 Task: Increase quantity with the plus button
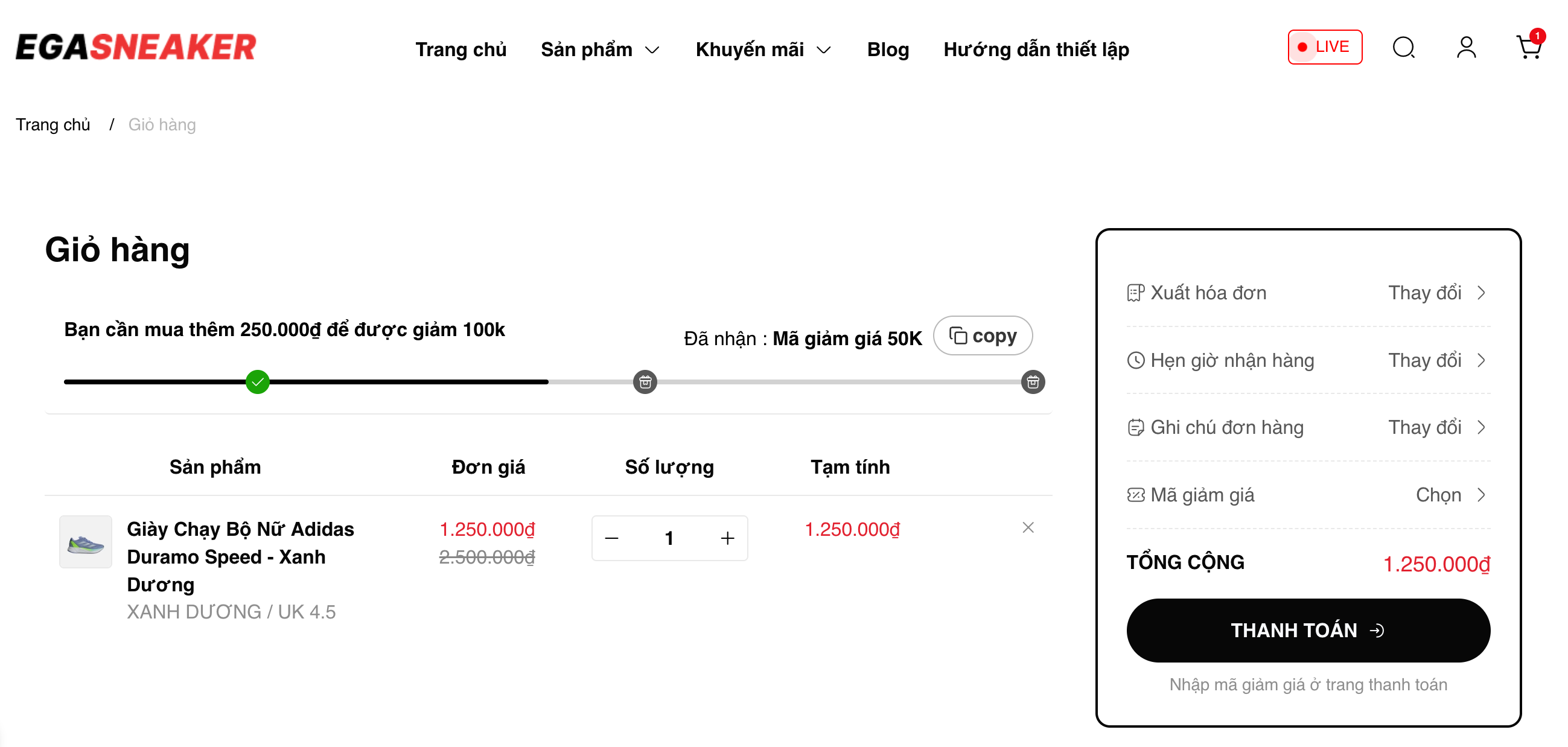tap(727, 538)
